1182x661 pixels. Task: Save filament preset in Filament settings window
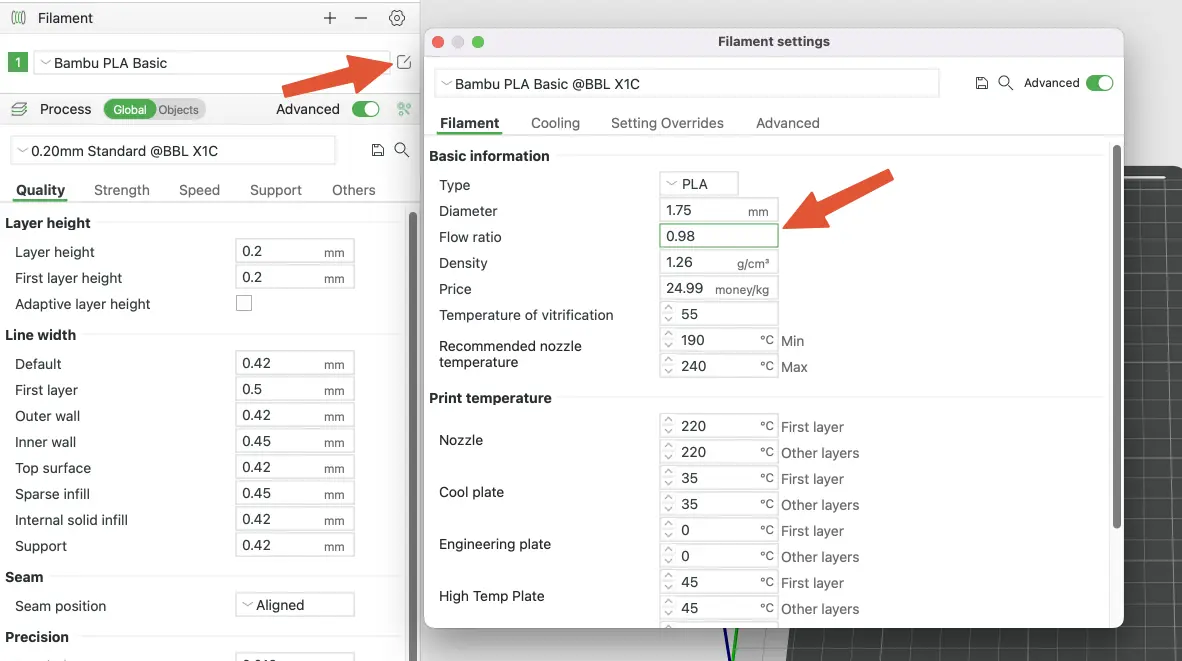pos(981,83)
